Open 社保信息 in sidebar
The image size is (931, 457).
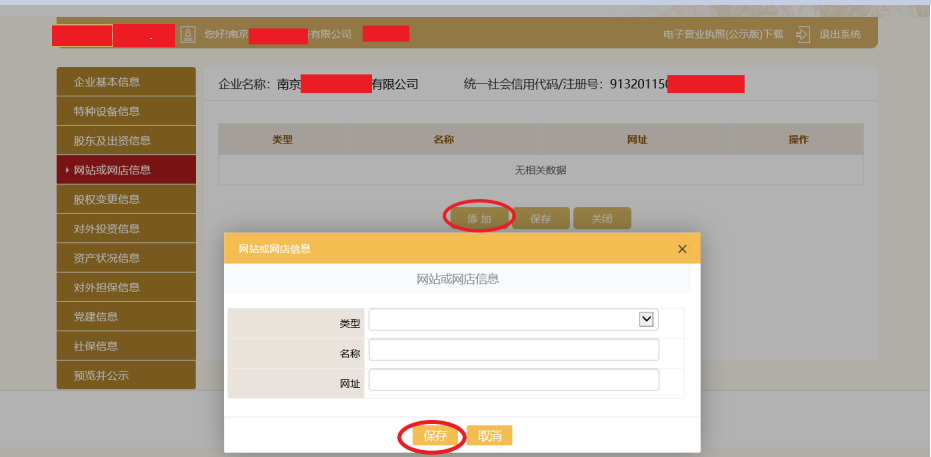[126, 346]
